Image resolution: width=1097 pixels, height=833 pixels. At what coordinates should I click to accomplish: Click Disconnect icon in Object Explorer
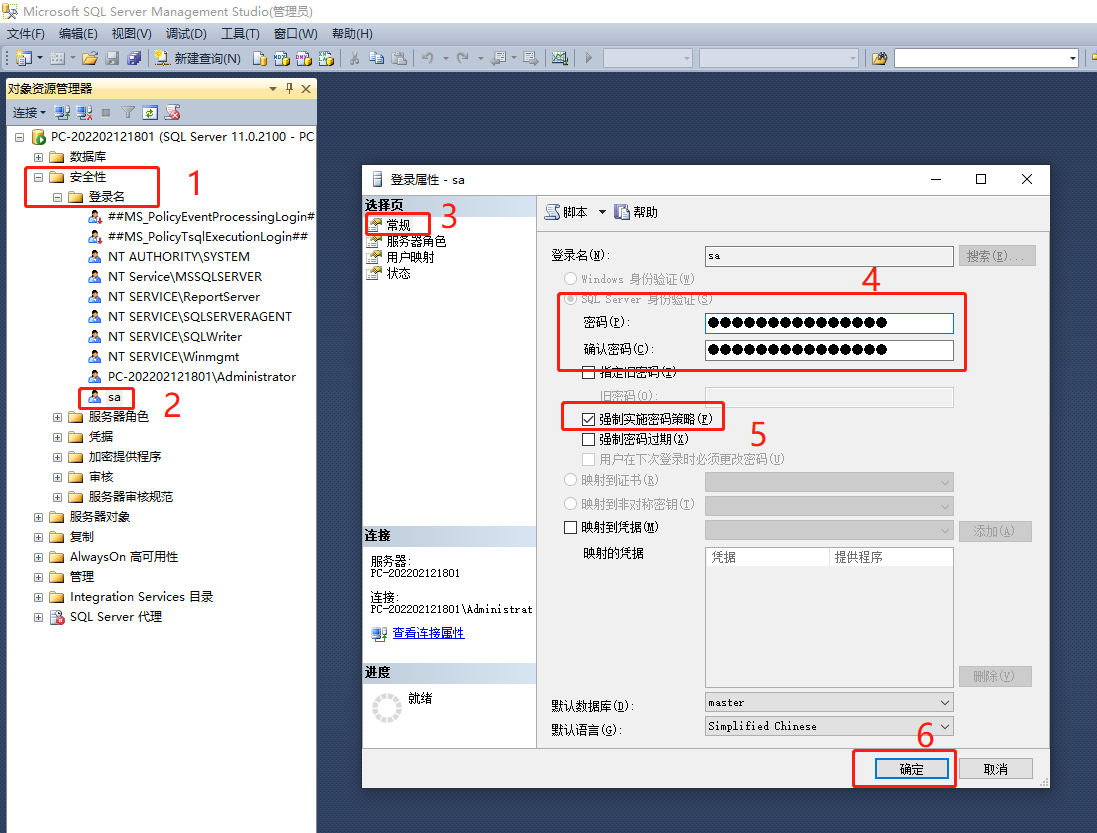(x=85, y=112)
